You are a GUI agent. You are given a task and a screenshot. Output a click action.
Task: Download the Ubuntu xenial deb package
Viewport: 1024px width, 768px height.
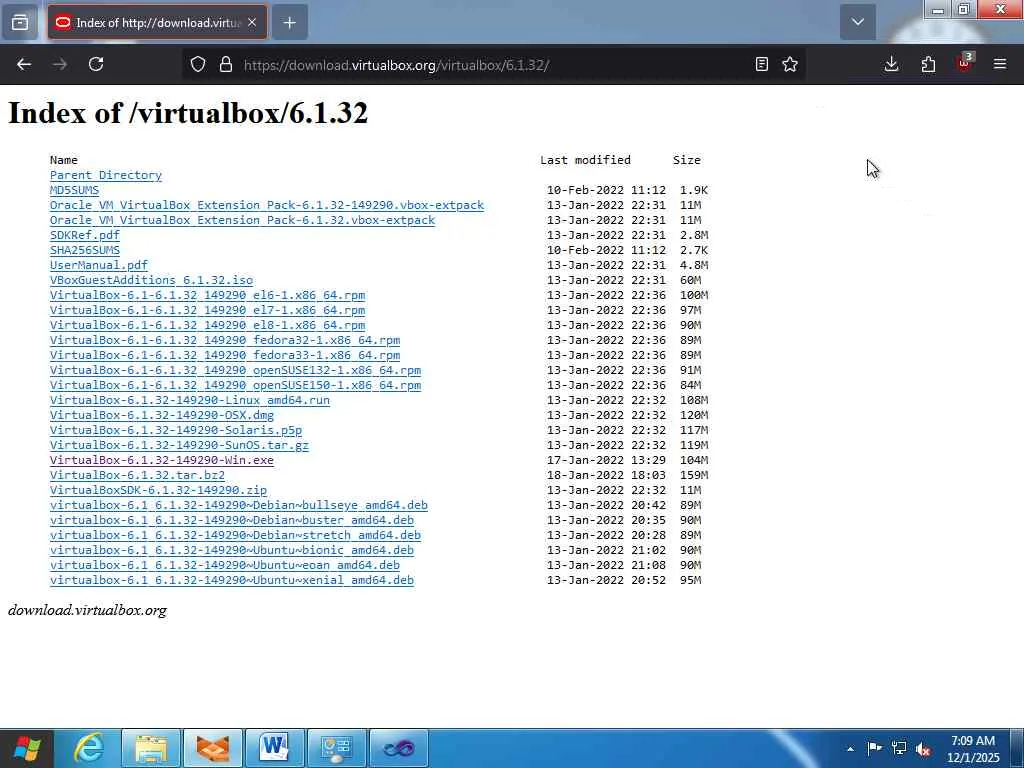[x=232, y=581]
